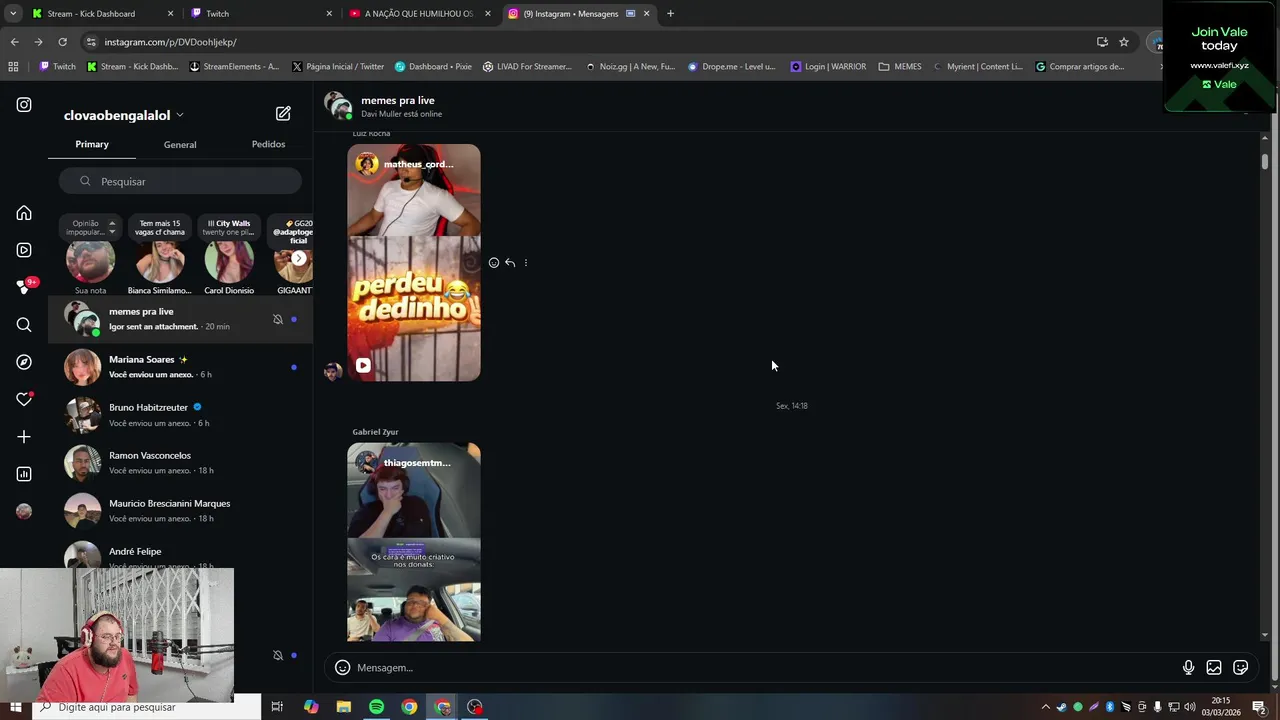The width and height of the screenshot is (1280, 720).
Task: Open Mariana Soares conversation
Action: 180,367
